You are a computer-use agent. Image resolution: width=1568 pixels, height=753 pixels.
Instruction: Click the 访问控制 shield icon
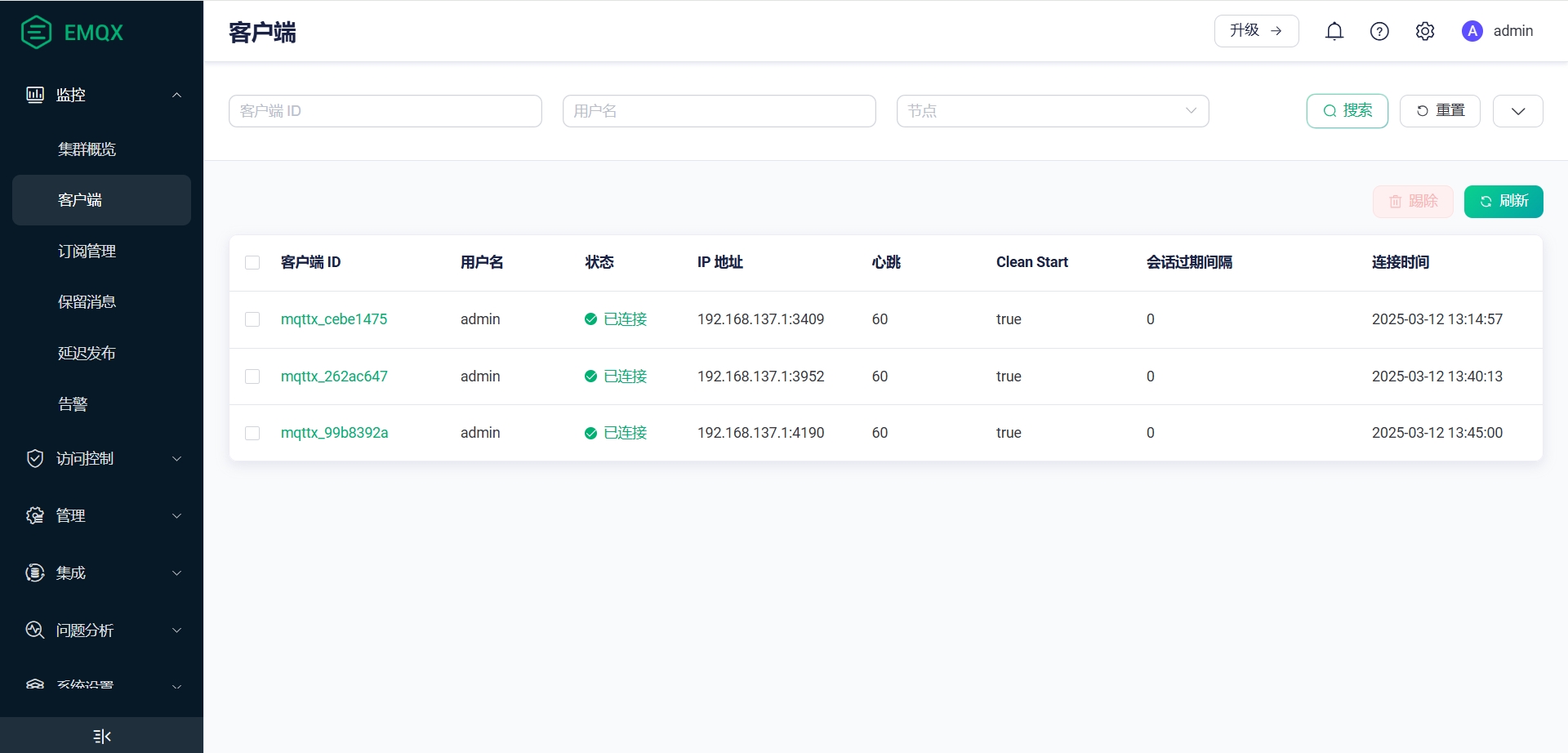pyautogui.click(x=35, y=458)
